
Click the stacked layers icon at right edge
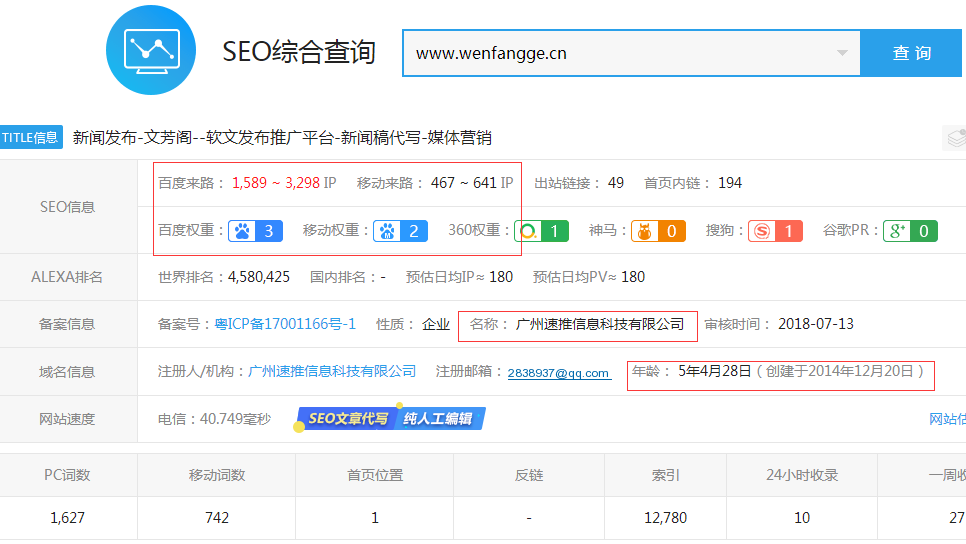pyautogui.click(x=955, y=138)
